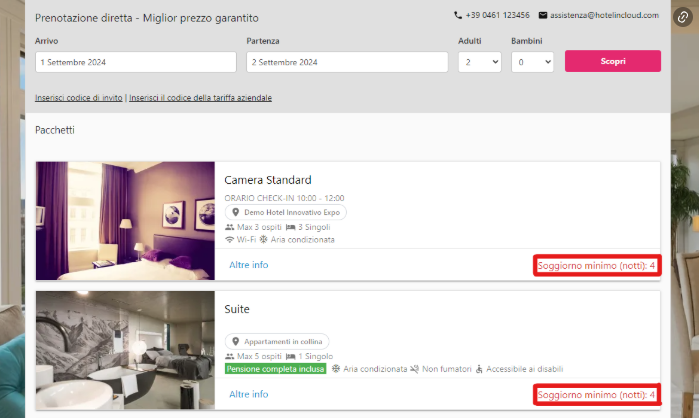Click the phone icon next to +39 0461 123456
The image size is (699, 418).
click(458, 16)
